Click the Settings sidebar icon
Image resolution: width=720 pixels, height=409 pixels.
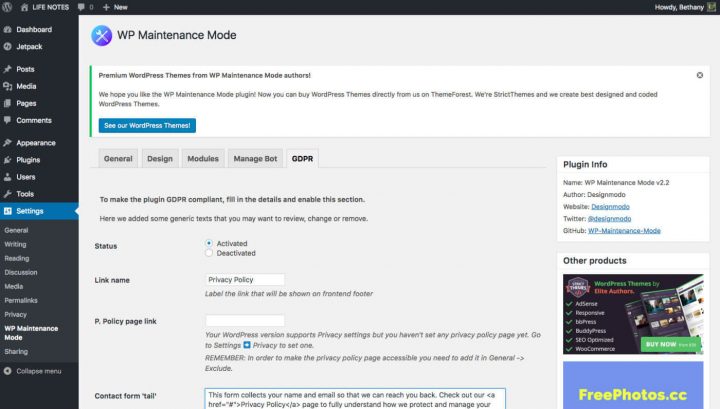click(7, 211)
